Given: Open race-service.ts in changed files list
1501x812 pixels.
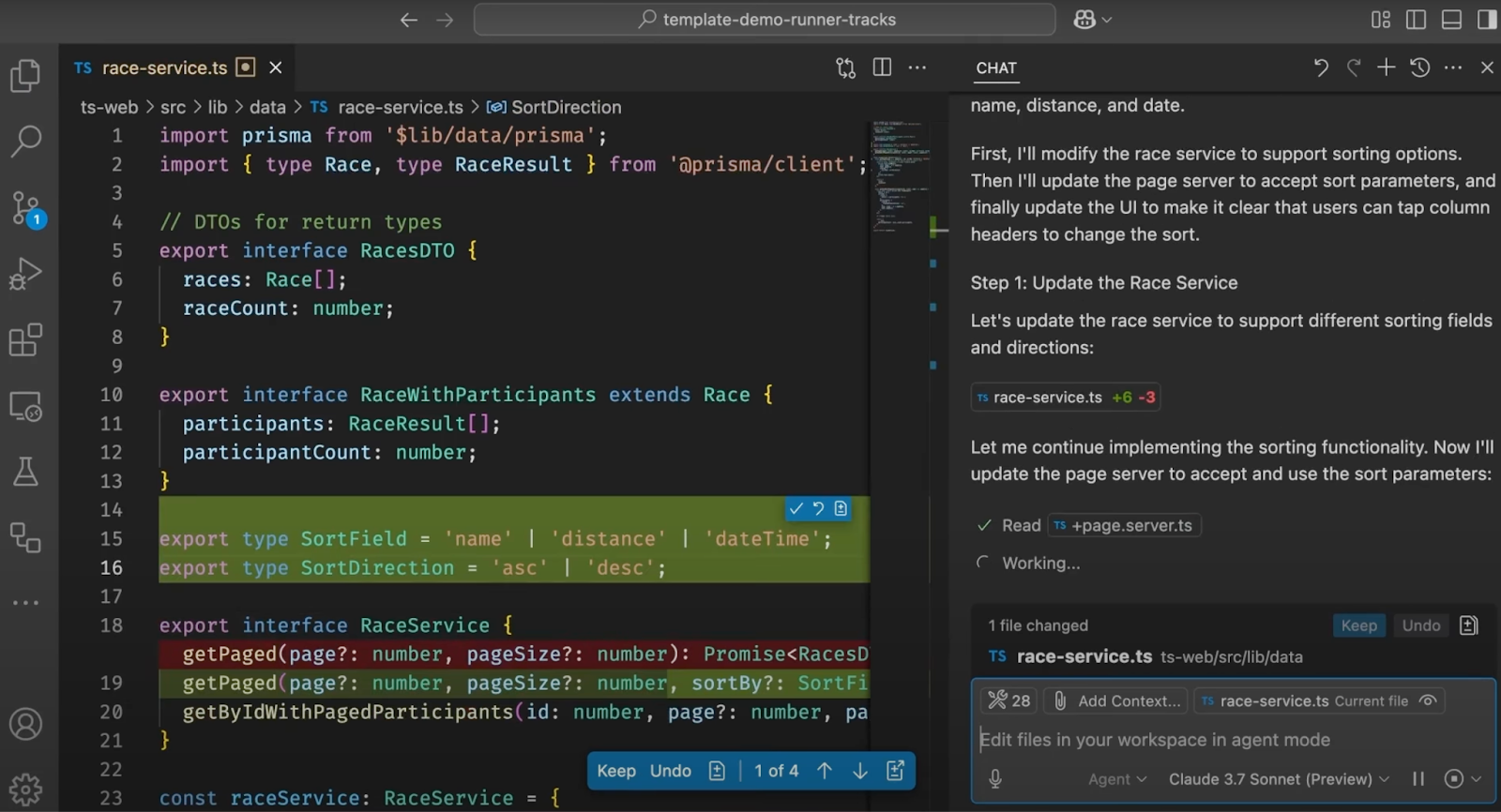Looking at the screenshot, I should (x=1145, y=657).
